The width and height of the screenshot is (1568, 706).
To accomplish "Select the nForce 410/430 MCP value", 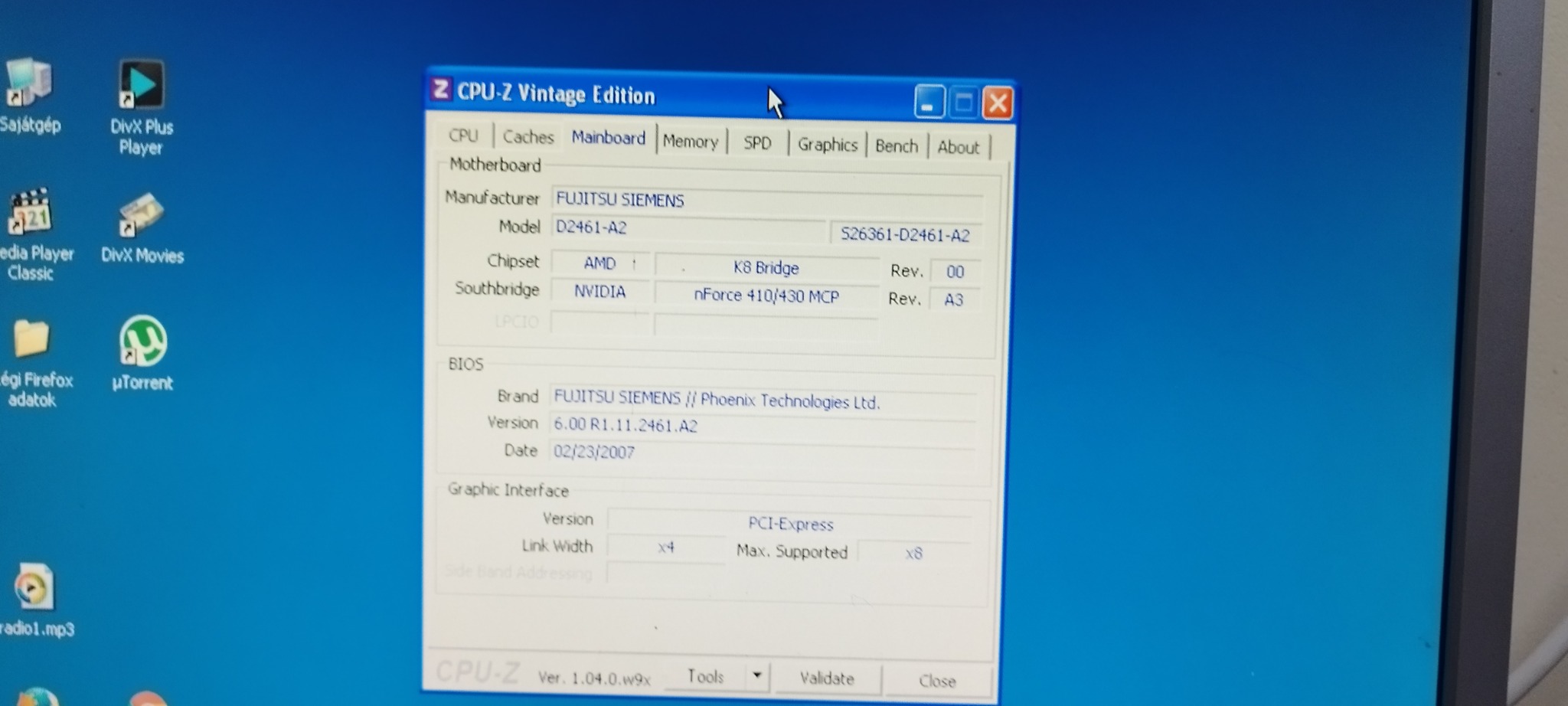I will click(766, 296).
